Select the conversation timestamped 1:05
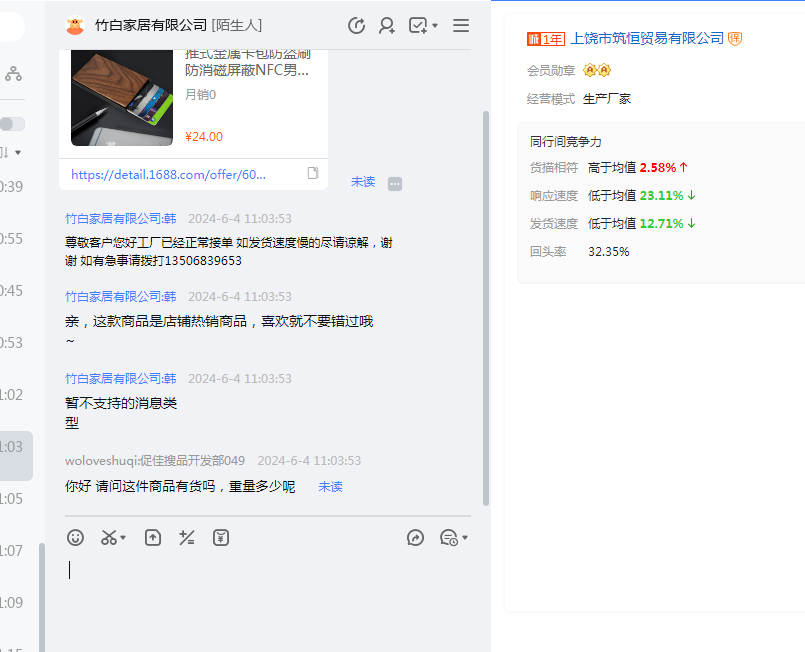The image size is (805, 652). click(x=11, y=498)
